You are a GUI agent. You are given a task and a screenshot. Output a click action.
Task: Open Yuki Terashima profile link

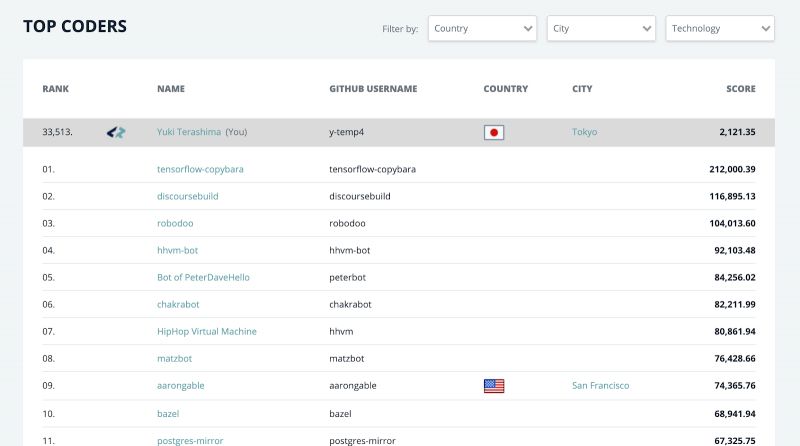(x=189, y=132)
